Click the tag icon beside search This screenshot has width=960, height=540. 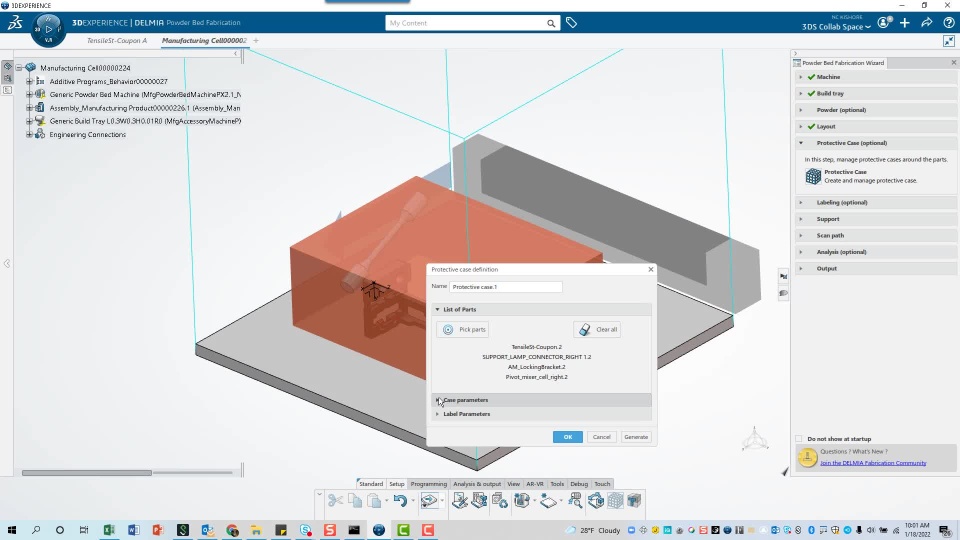(x=571, y=23)
